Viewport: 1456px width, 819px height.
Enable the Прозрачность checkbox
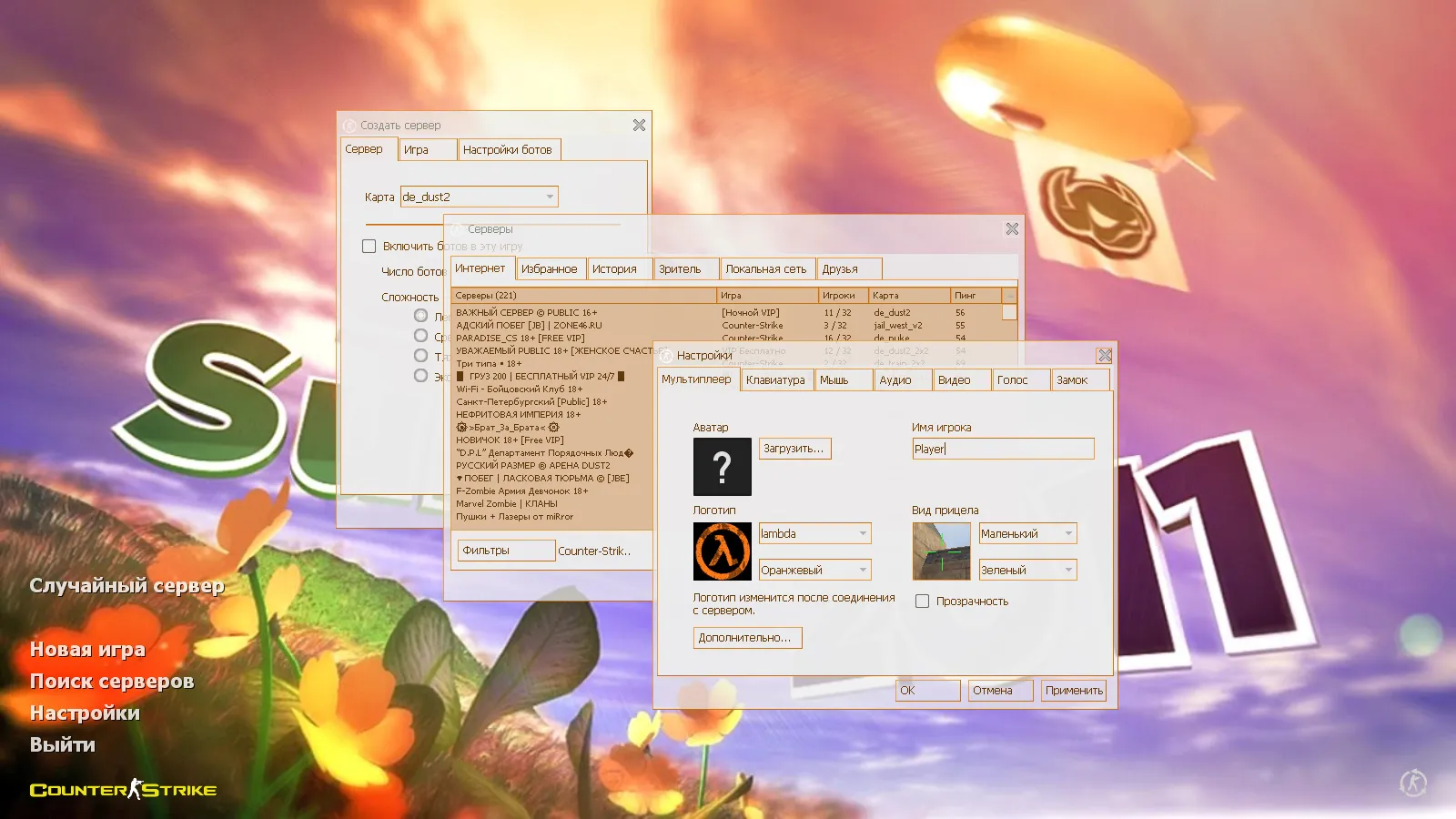tap(923, 601)
